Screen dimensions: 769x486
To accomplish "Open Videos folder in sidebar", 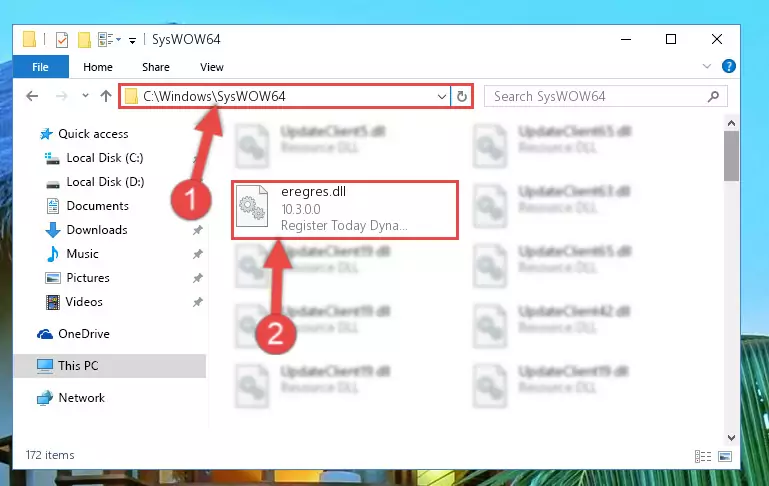I will [84, 302].
